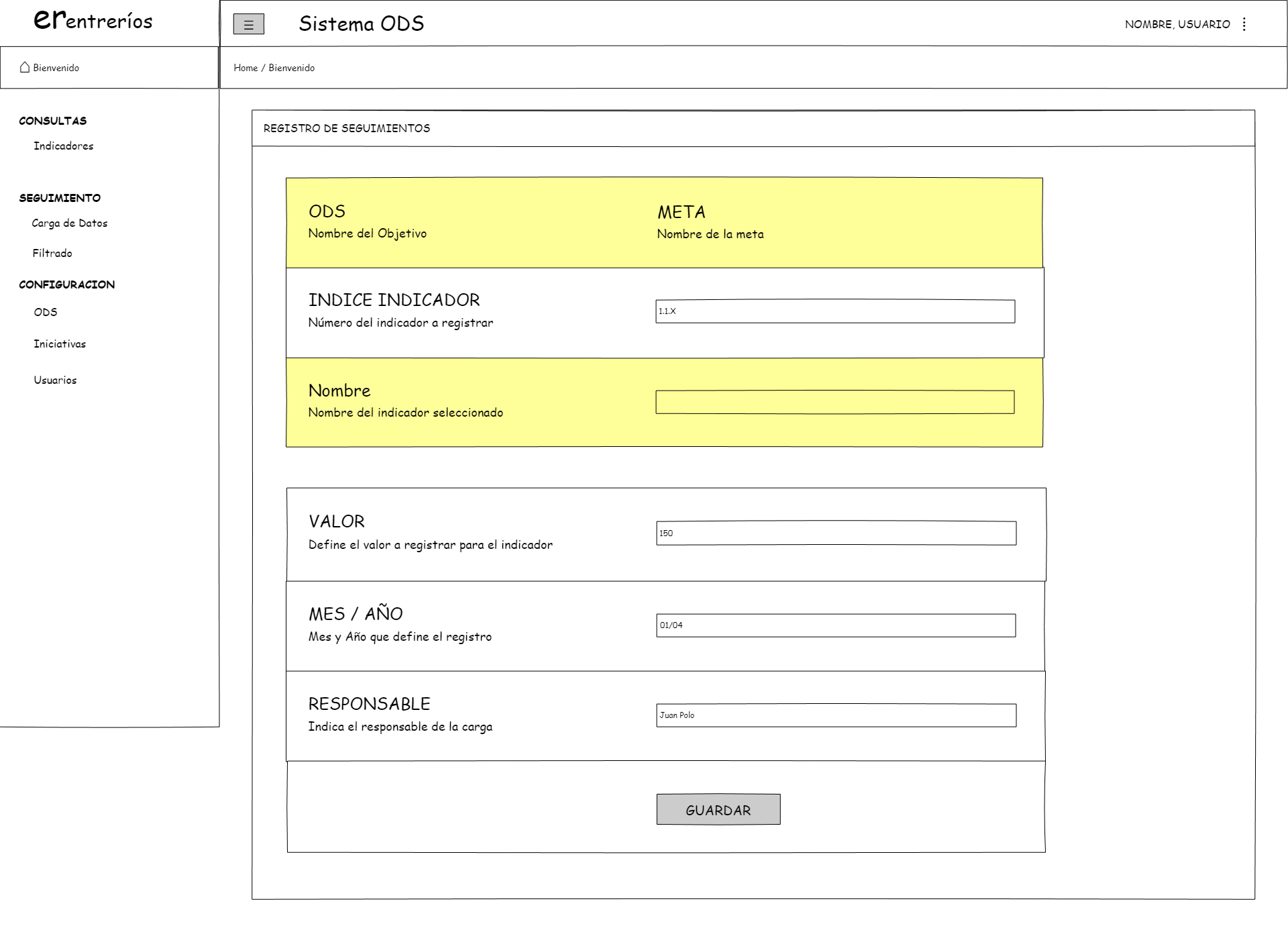
Task: Click the home icon beside Bienvenido
Action: [x=25, y=67]
